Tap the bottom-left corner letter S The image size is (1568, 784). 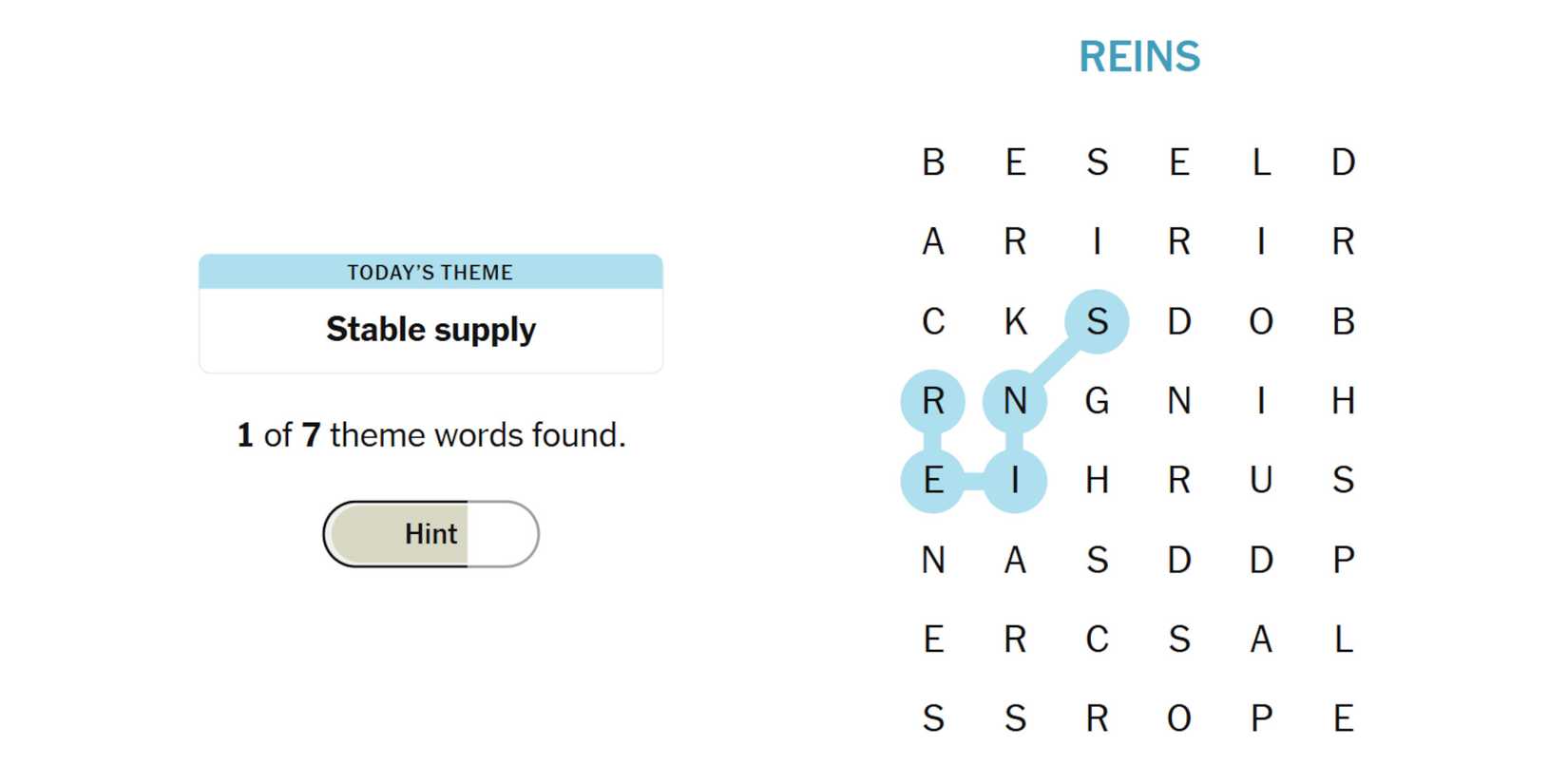tap(933, 718)
